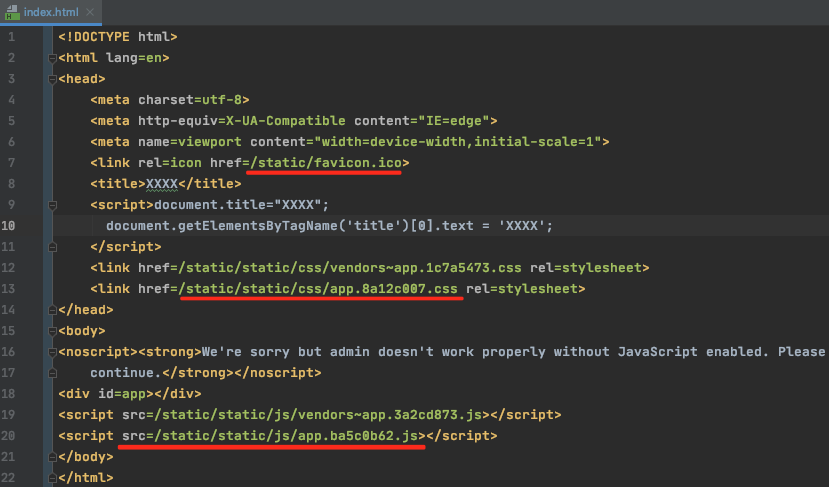
Task: Click the <body> tag text on line 15
Action: point(82,331)
